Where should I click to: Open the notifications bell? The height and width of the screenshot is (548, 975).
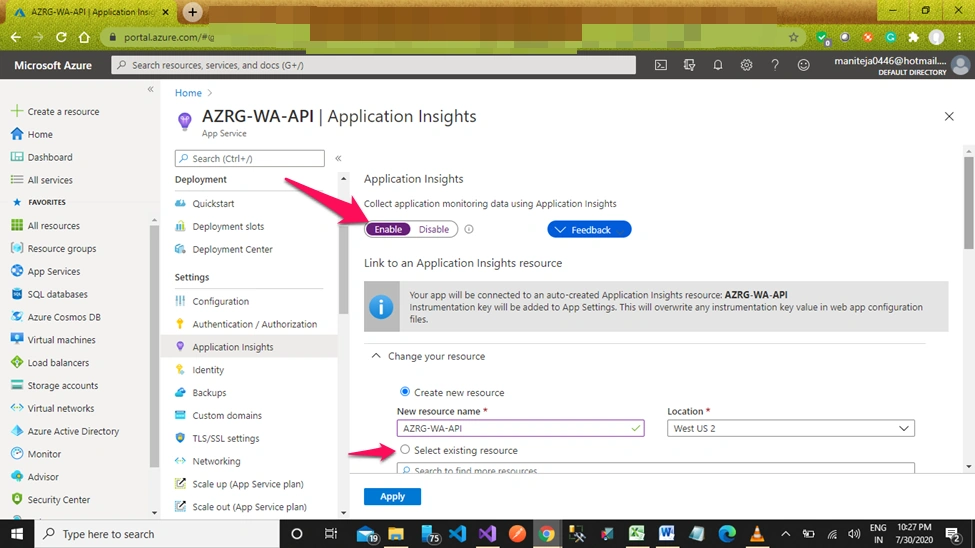tap(718, 65)
